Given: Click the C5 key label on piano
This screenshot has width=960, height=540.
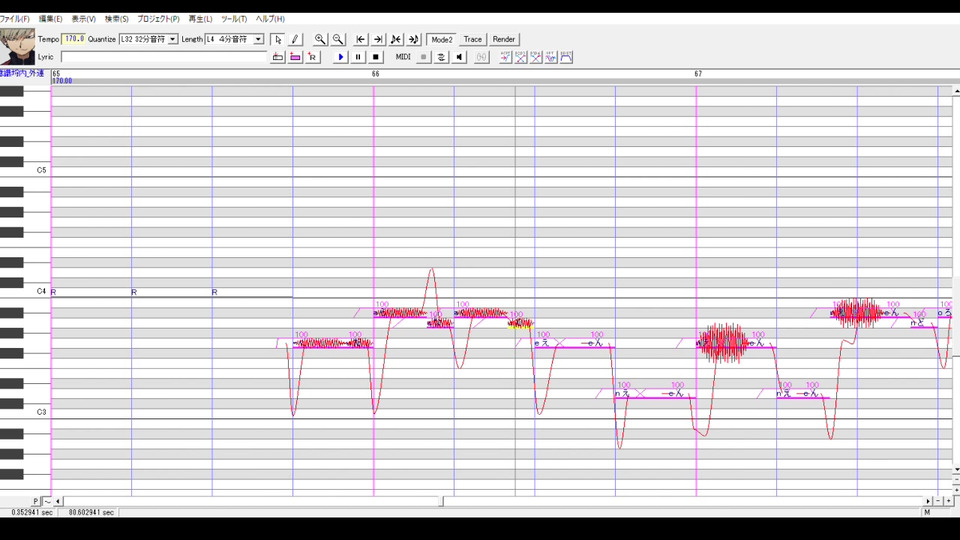Looking at the screenshot, I should pos(41,170).
